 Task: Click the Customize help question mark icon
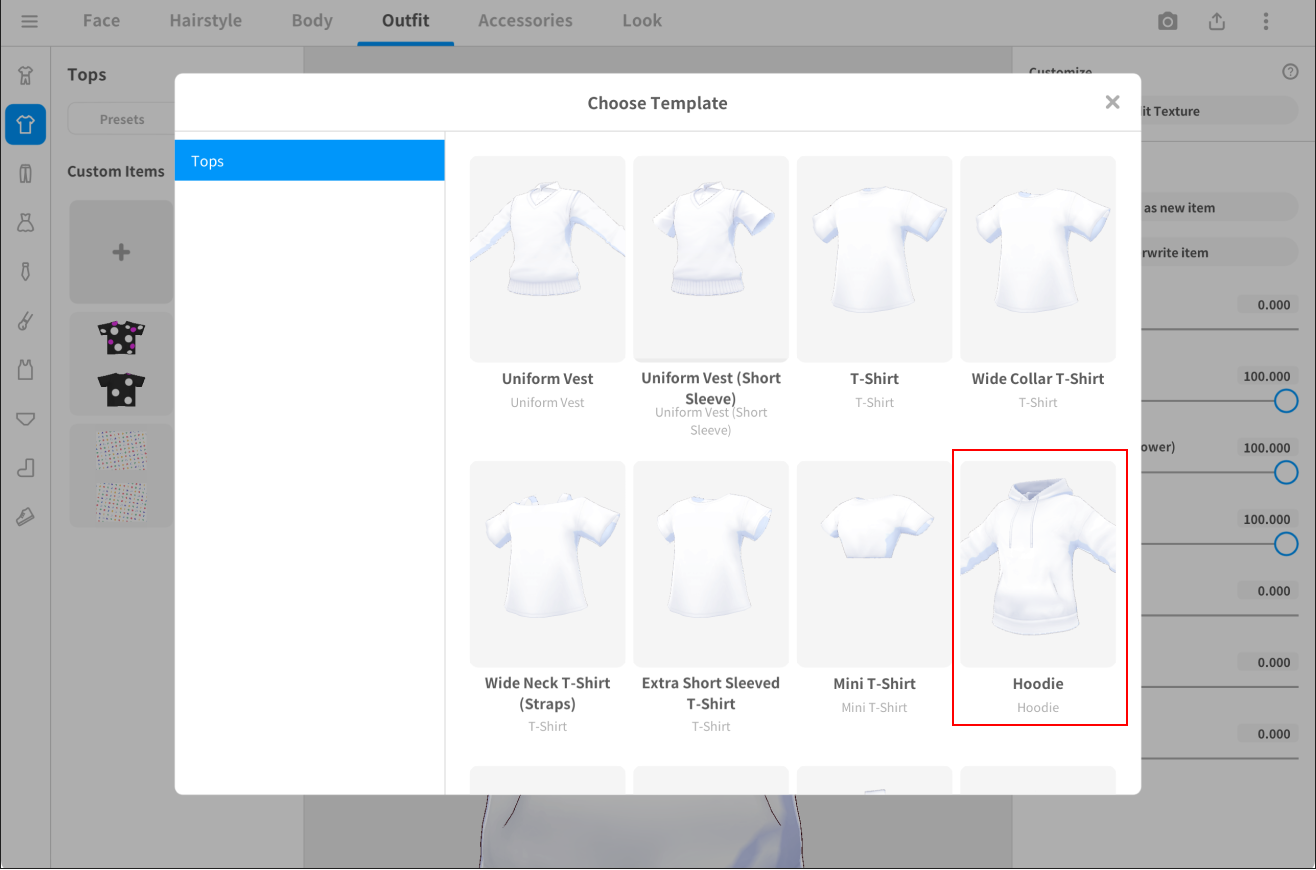tap(1289, 72)
